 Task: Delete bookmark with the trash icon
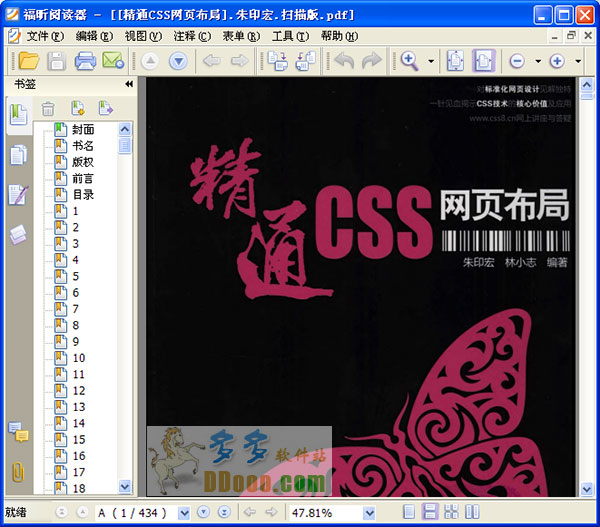[x=48, y=109]
